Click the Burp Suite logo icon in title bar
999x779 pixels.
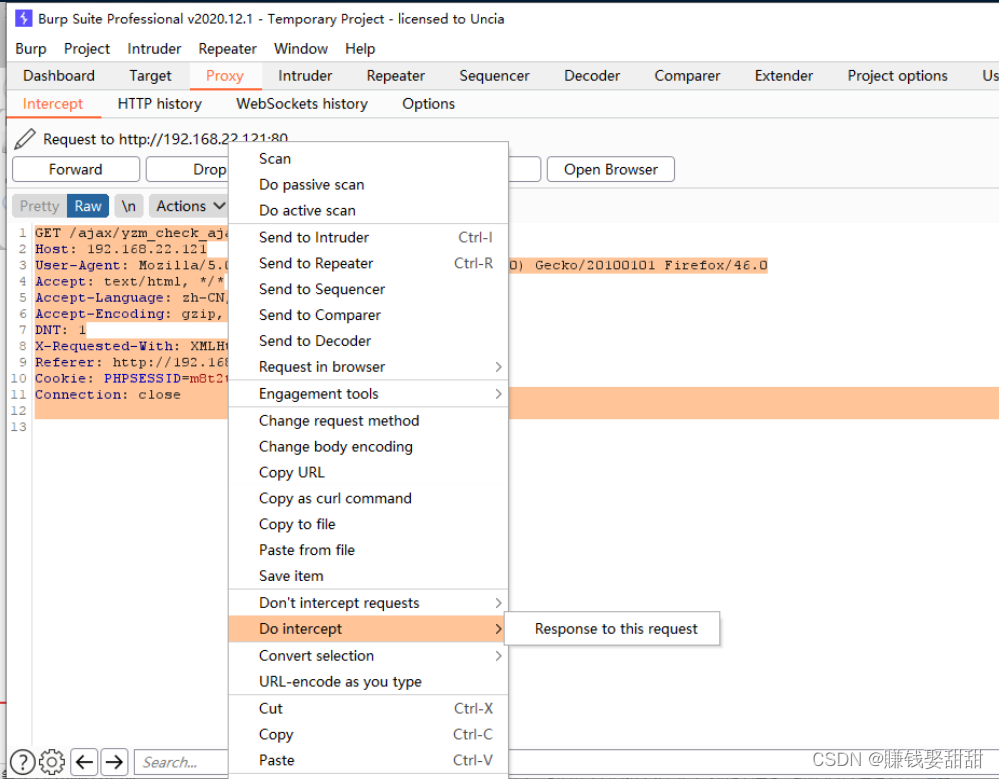pyautogui.click(x=24, y=18)
